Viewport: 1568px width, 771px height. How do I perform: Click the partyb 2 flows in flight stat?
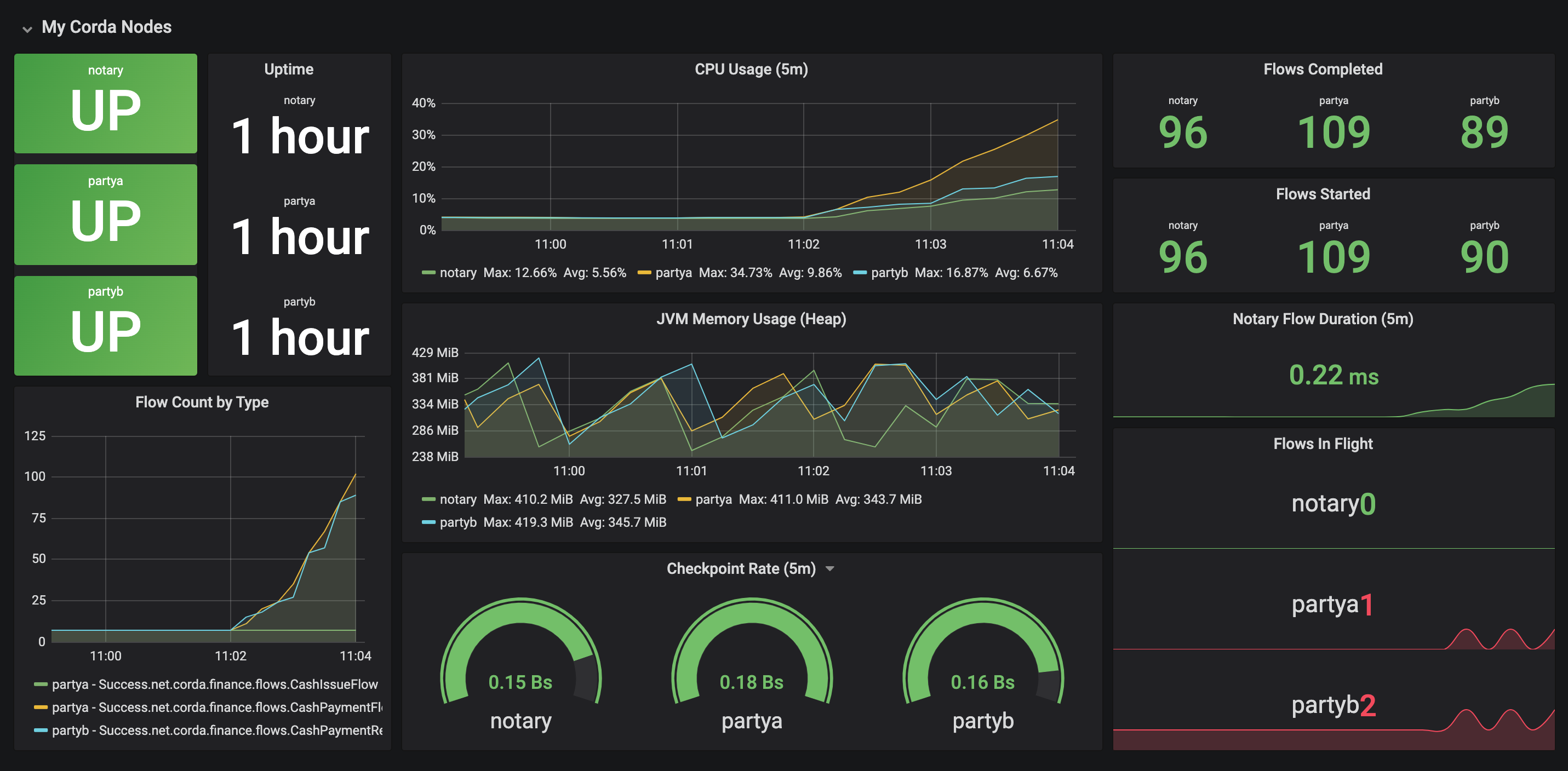[x=1333, y=706]
